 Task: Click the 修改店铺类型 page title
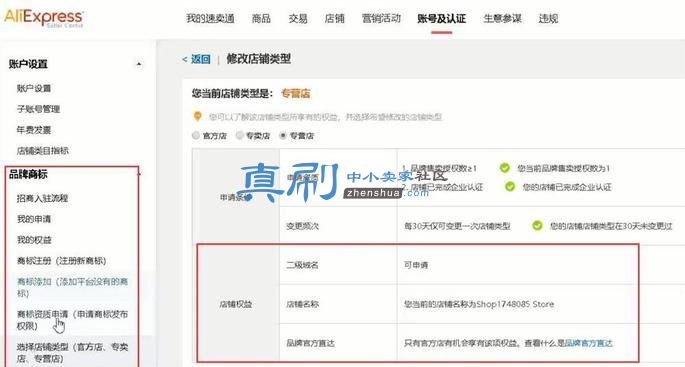point(259,59)
